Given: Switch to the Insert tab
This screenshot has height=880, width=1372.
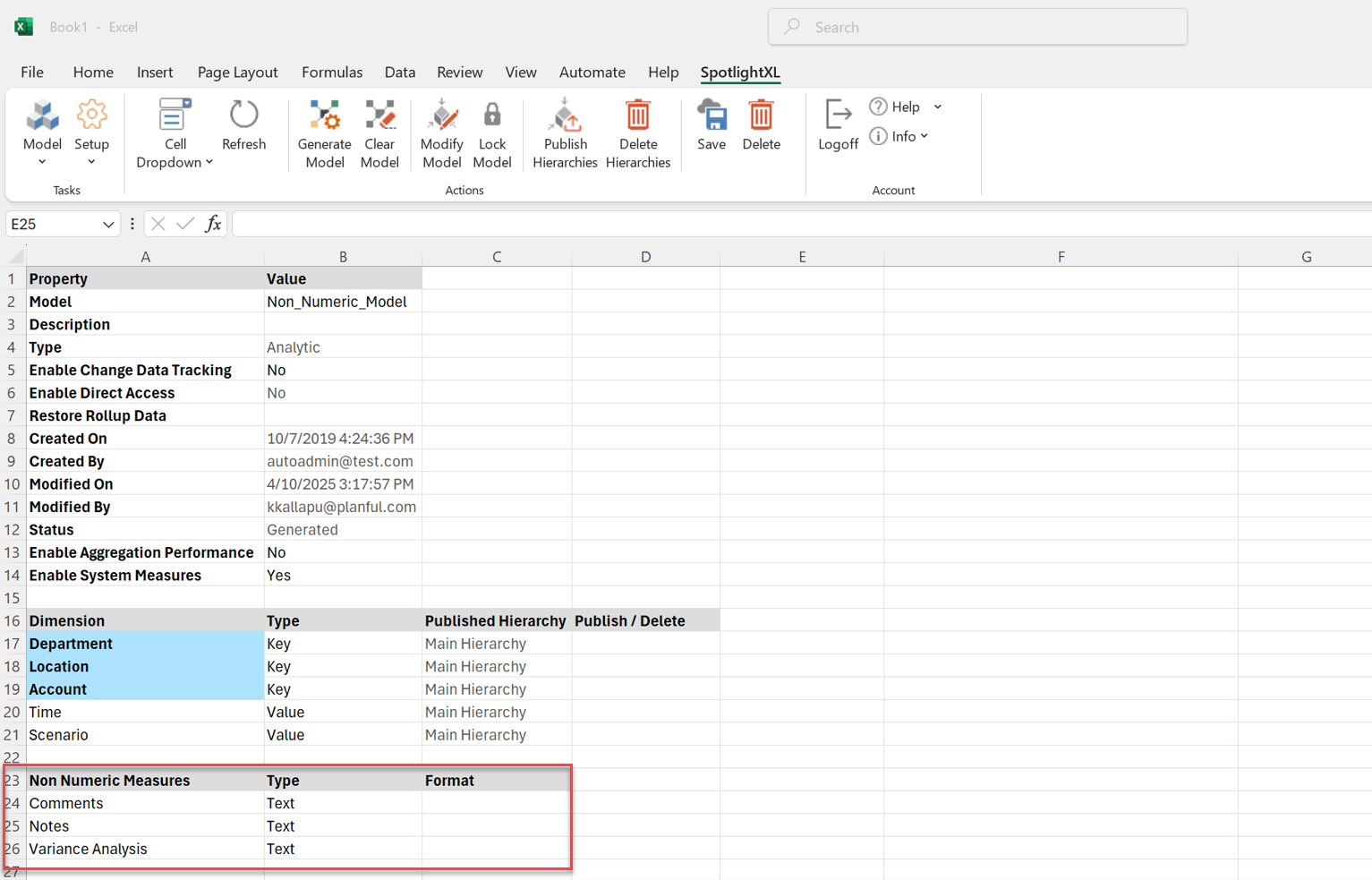Looking at the screenshot, I should coord(155,73).
